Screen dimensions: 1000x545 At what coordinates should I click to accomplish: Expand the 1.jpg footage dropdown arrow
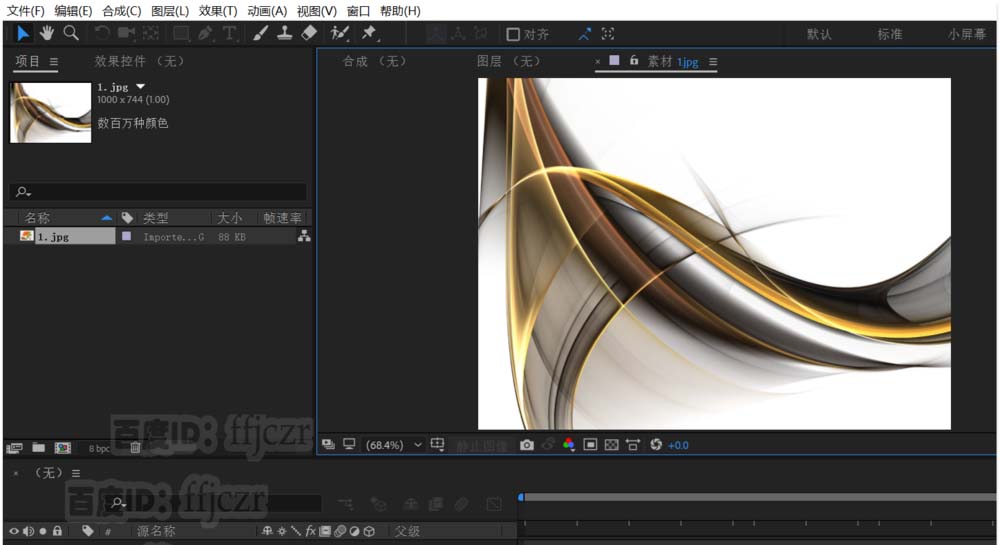140,87
